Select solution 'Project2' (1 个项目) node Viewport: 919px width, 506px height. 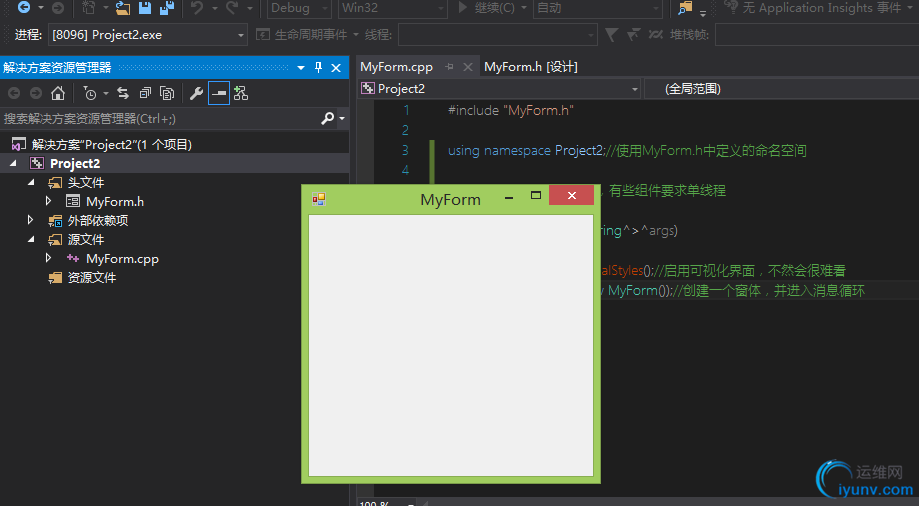(112, 144)
